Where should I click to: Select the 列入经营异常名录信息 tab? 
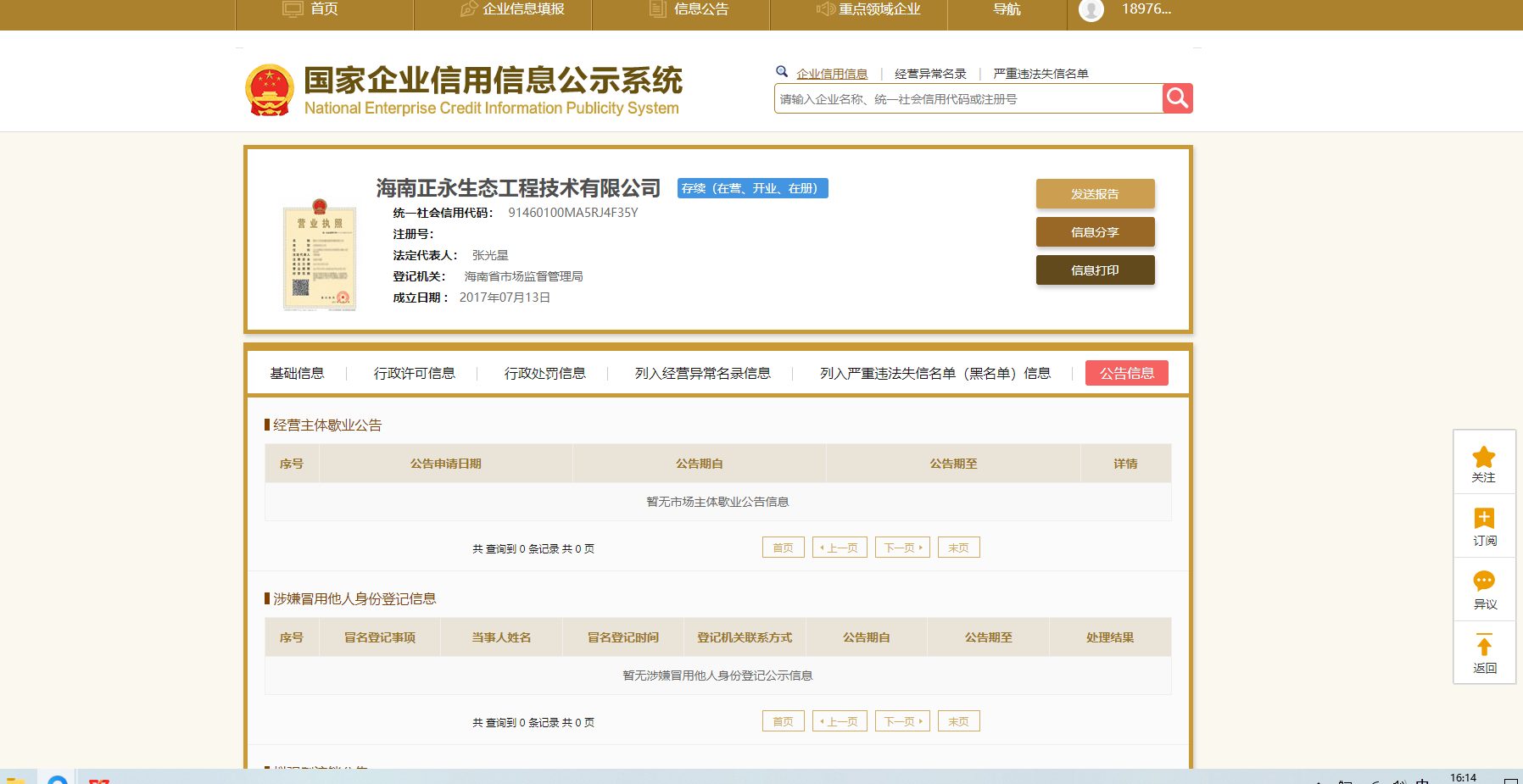tap(702, 373)
